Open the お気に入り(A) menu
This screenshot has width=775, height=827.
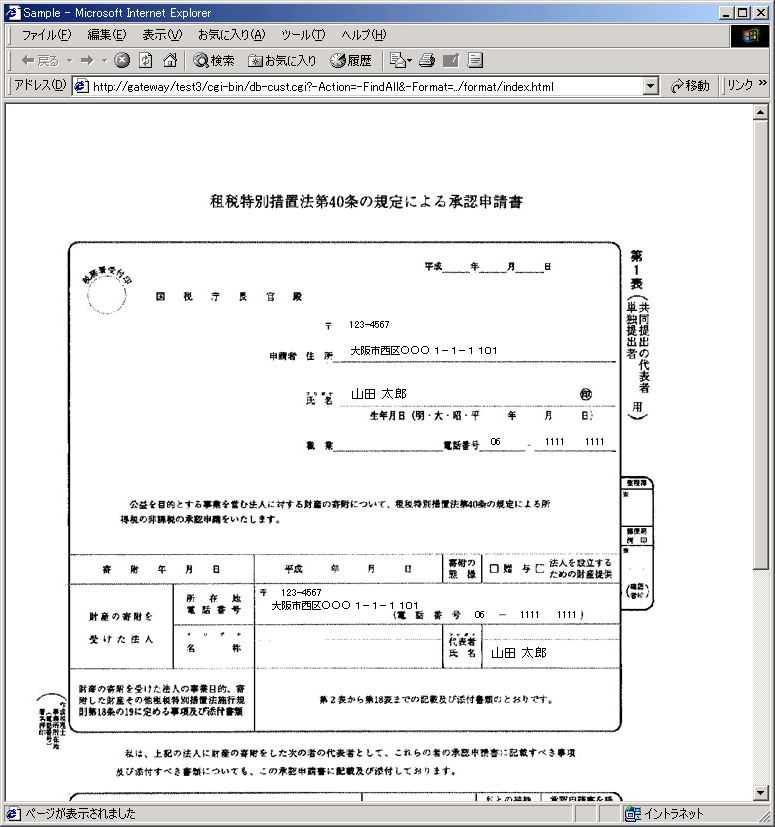[x=232, y=35]
